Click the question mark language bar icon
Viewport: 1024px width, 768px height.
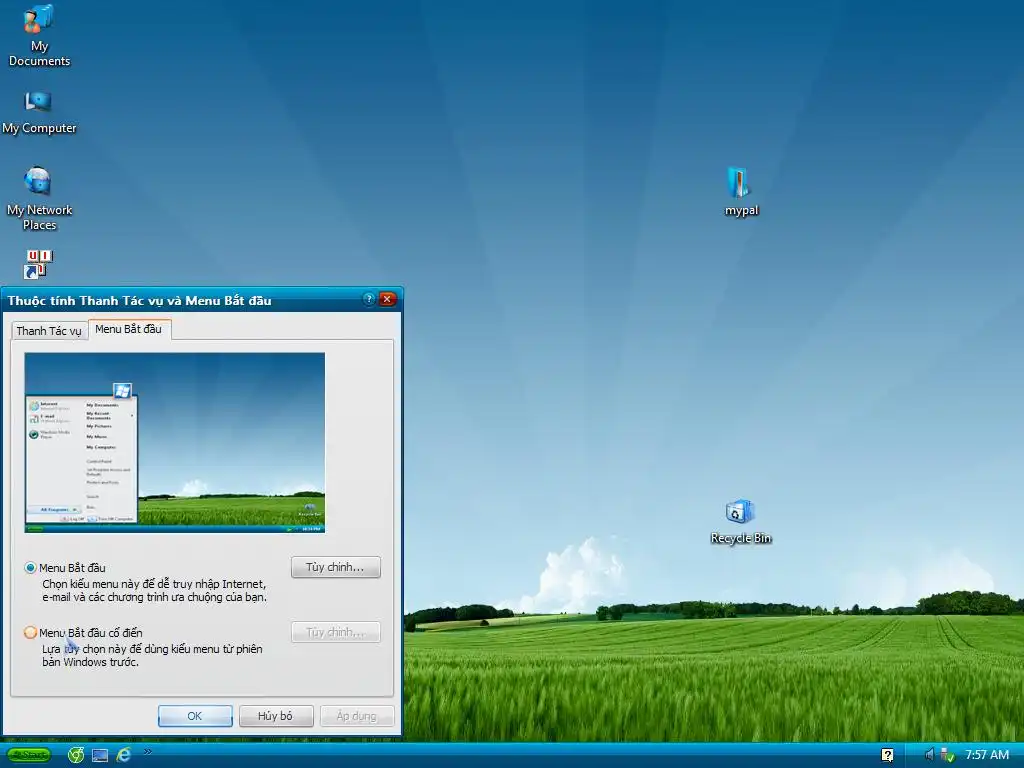coord(887,755)
